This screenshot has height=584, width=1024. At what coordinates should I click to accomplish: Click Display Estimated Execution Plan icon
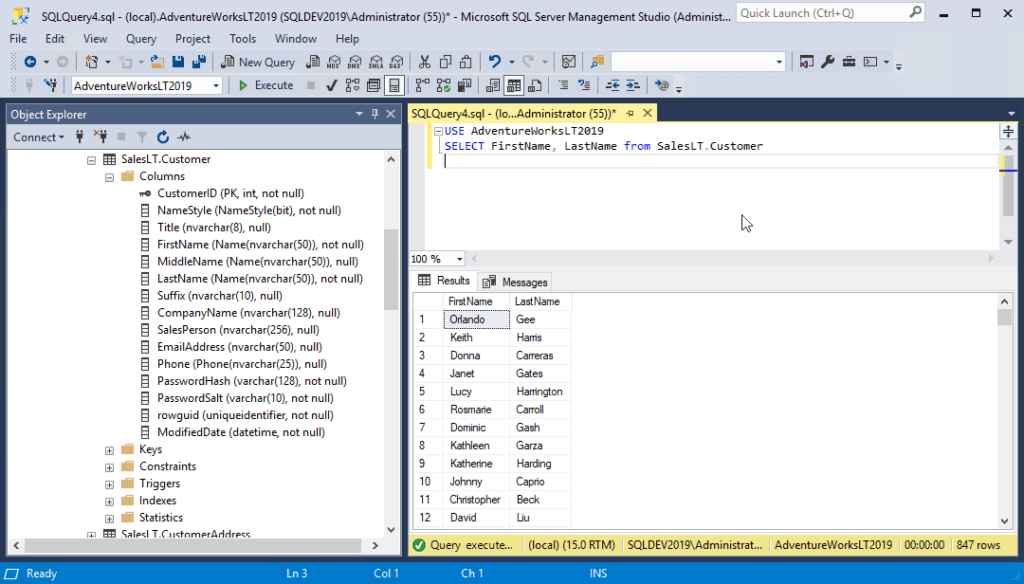pos(353,86)
